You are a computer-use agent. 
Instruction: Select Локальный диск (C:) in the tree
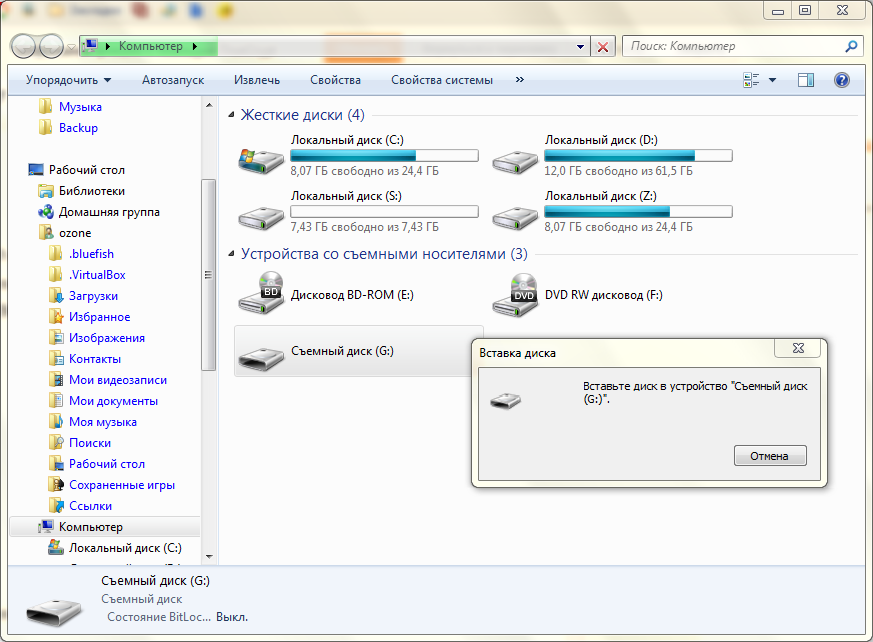point(125,548)
